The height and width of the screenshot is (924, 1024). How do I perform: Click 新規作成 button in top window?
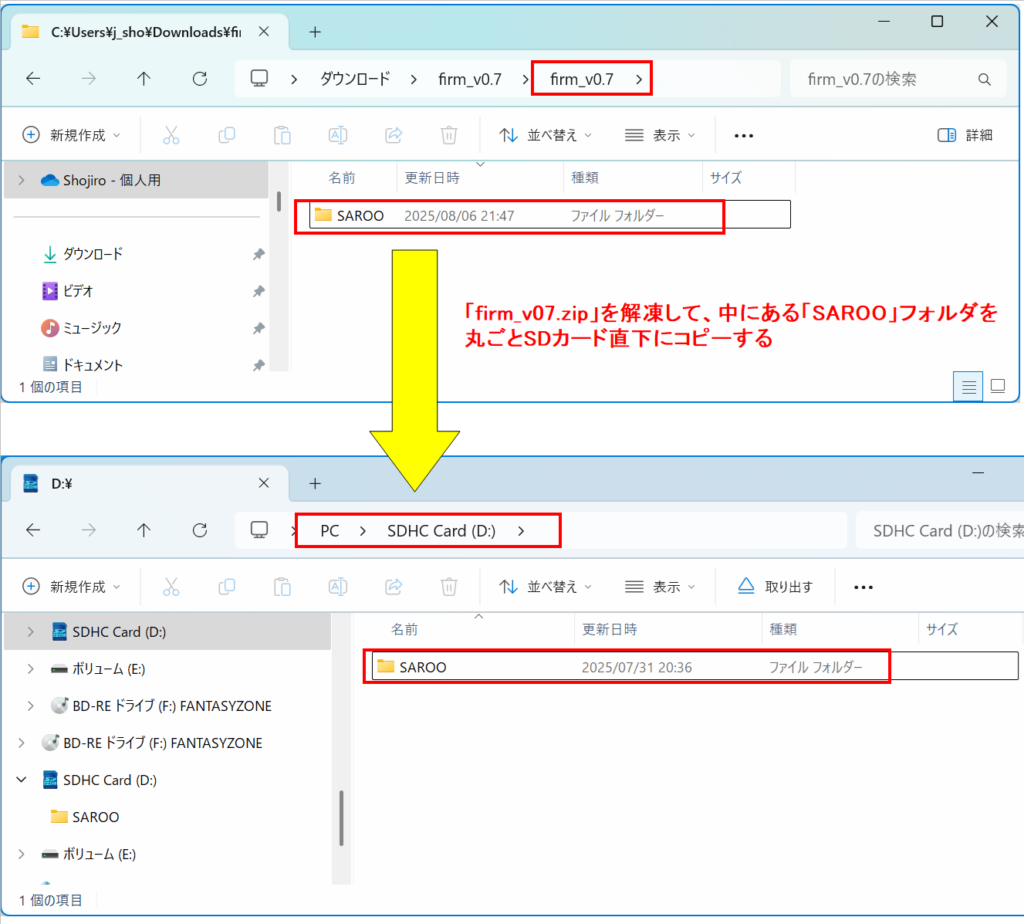[72, 135]
